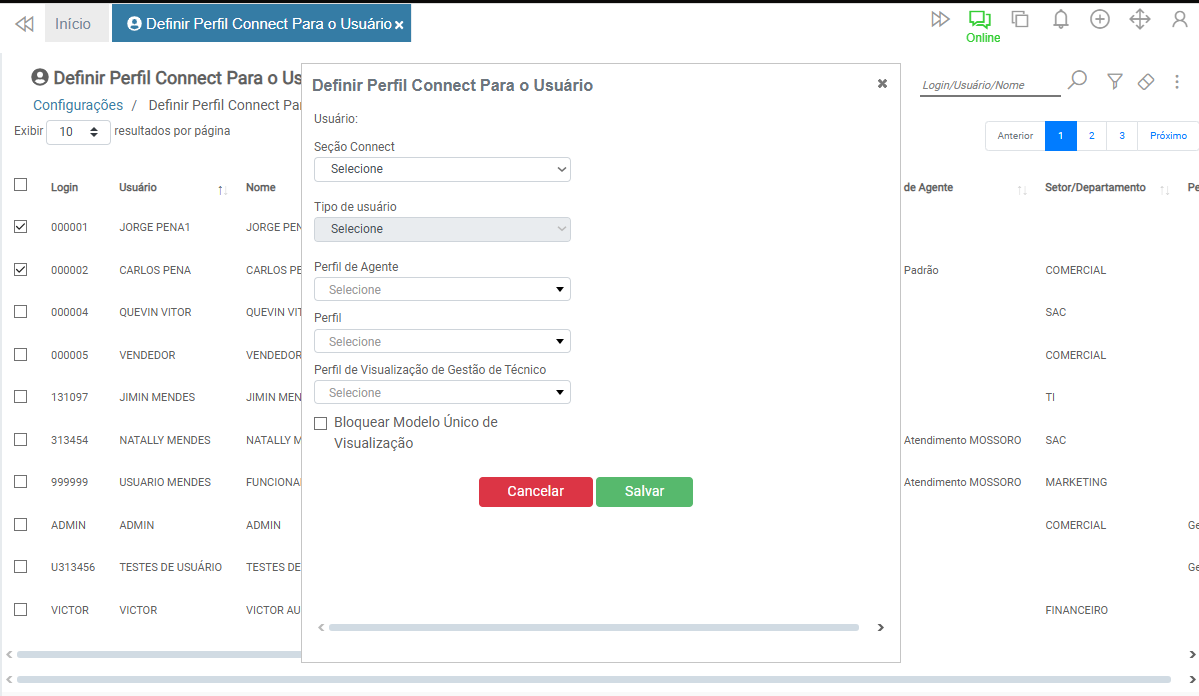Screen dimensions: 1199x696
Task: Uncheck the row checkbox for login 000001
Action: [21, 227]
